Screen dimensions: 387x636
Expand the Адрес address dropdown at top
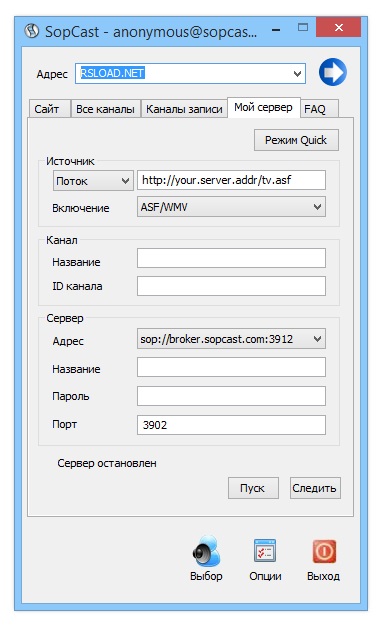tap(297, 74)
